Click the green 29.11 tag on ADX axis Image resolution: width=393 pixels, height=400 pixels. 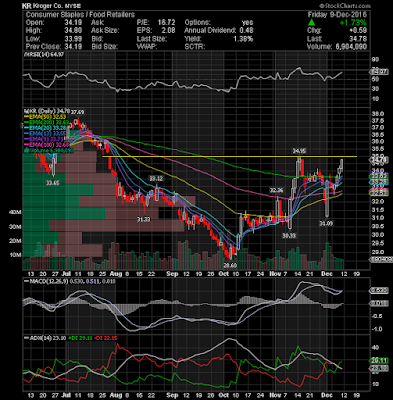[379, 360]
